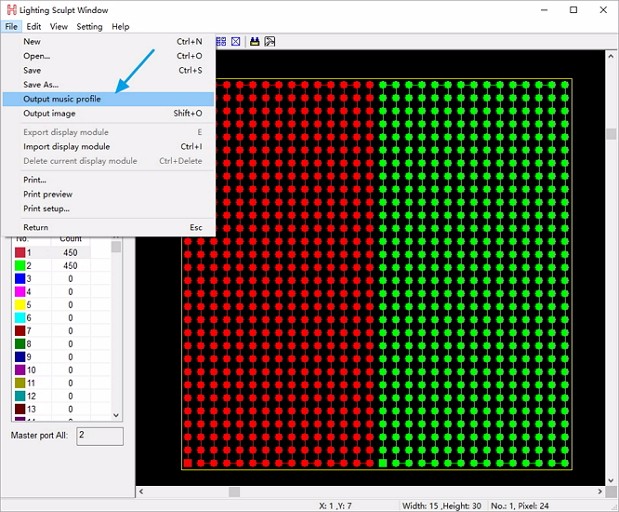Screen dimensions: 619x512
Task: Open the File menu
Action: click(11, 26)
